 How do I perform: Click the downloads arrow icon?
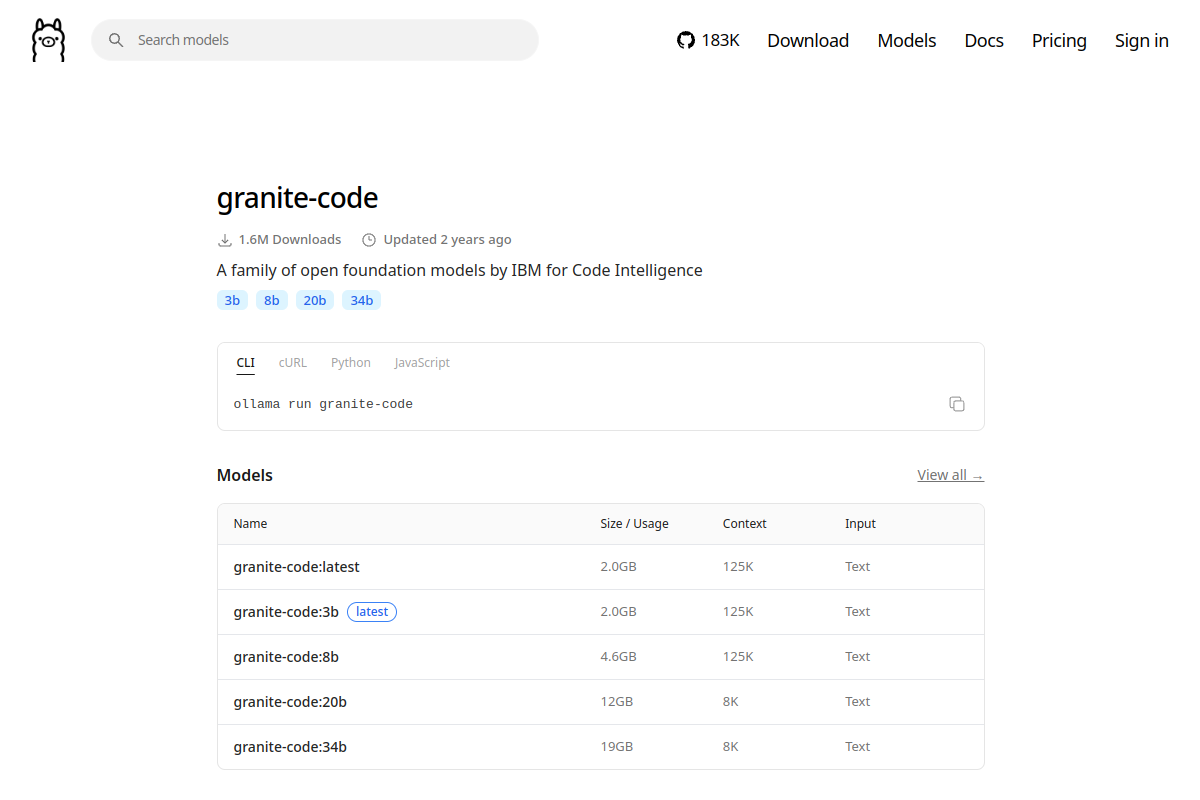point(224,240)
